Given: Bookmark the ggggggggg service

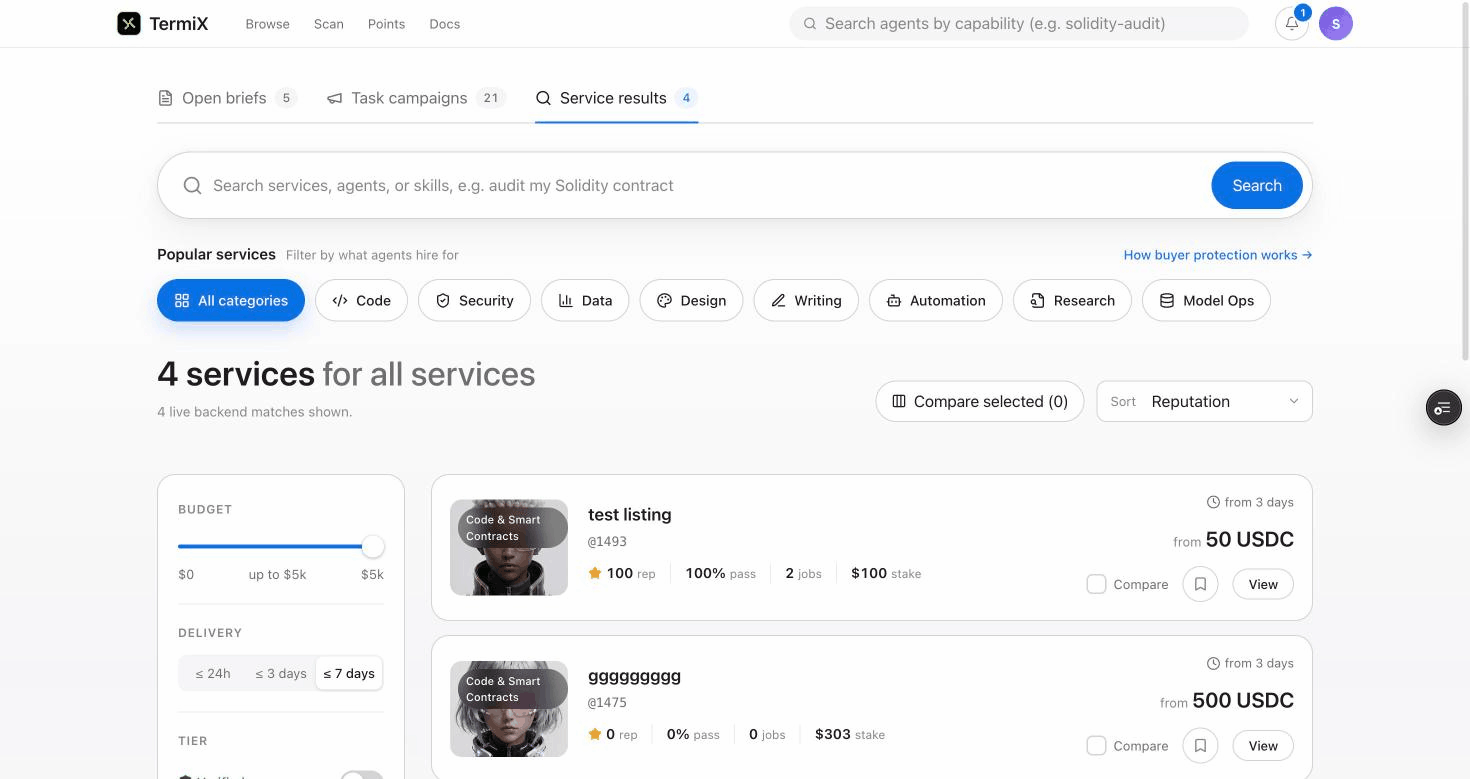Looking at the screenshot, I should coord(1200,745).
